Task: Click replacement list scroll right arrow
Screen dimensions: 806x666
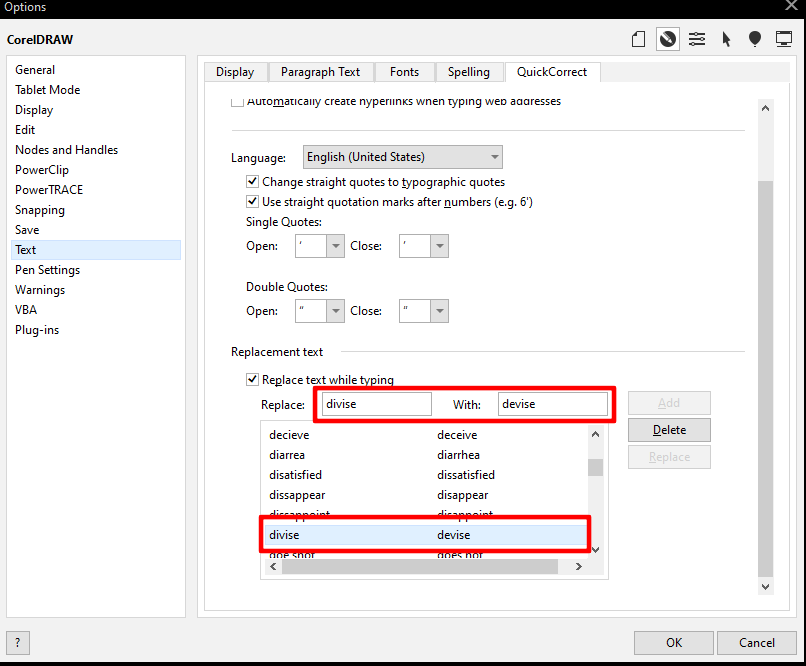Action: click(579, 566)
